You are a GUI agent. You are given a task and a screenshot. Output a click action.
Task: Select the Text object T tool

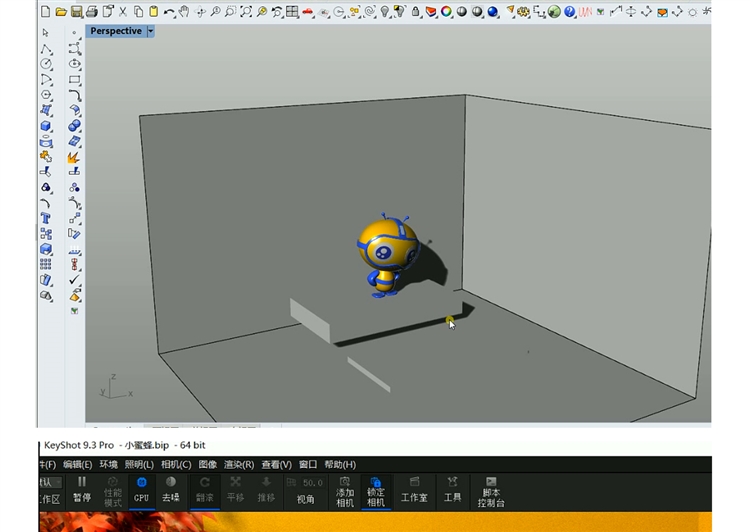point(46,218)
